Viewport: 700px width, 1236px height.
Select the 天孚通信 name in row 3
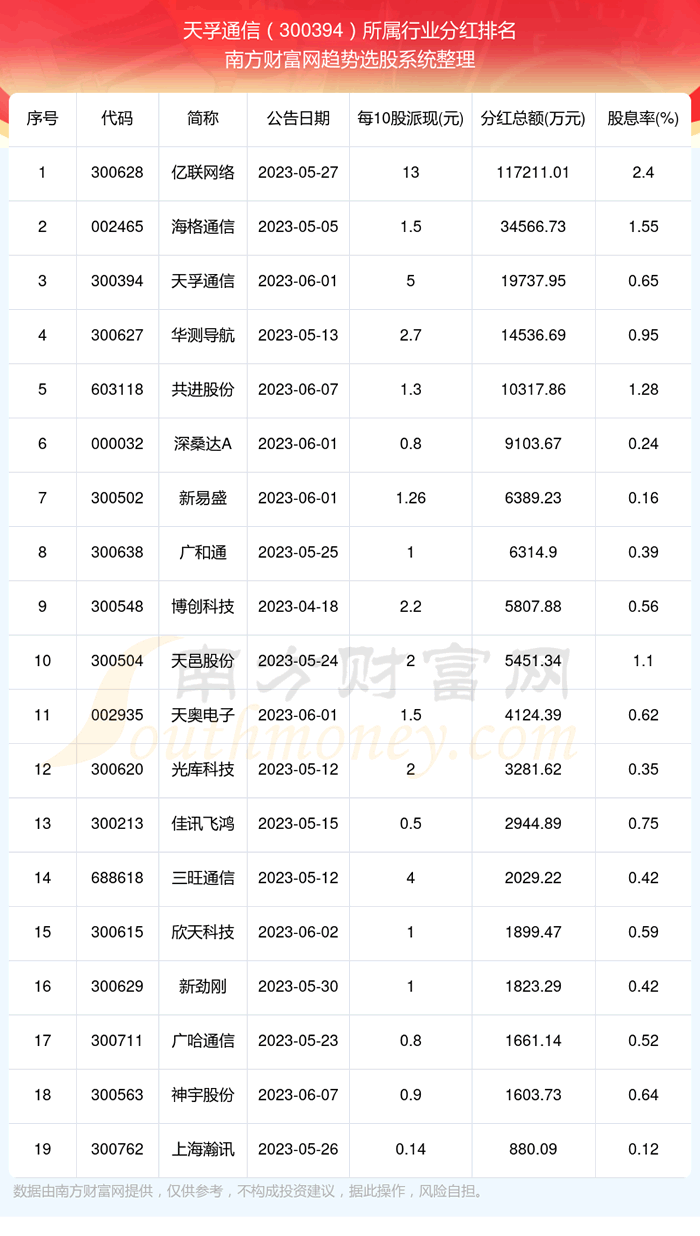coord(203,281)
